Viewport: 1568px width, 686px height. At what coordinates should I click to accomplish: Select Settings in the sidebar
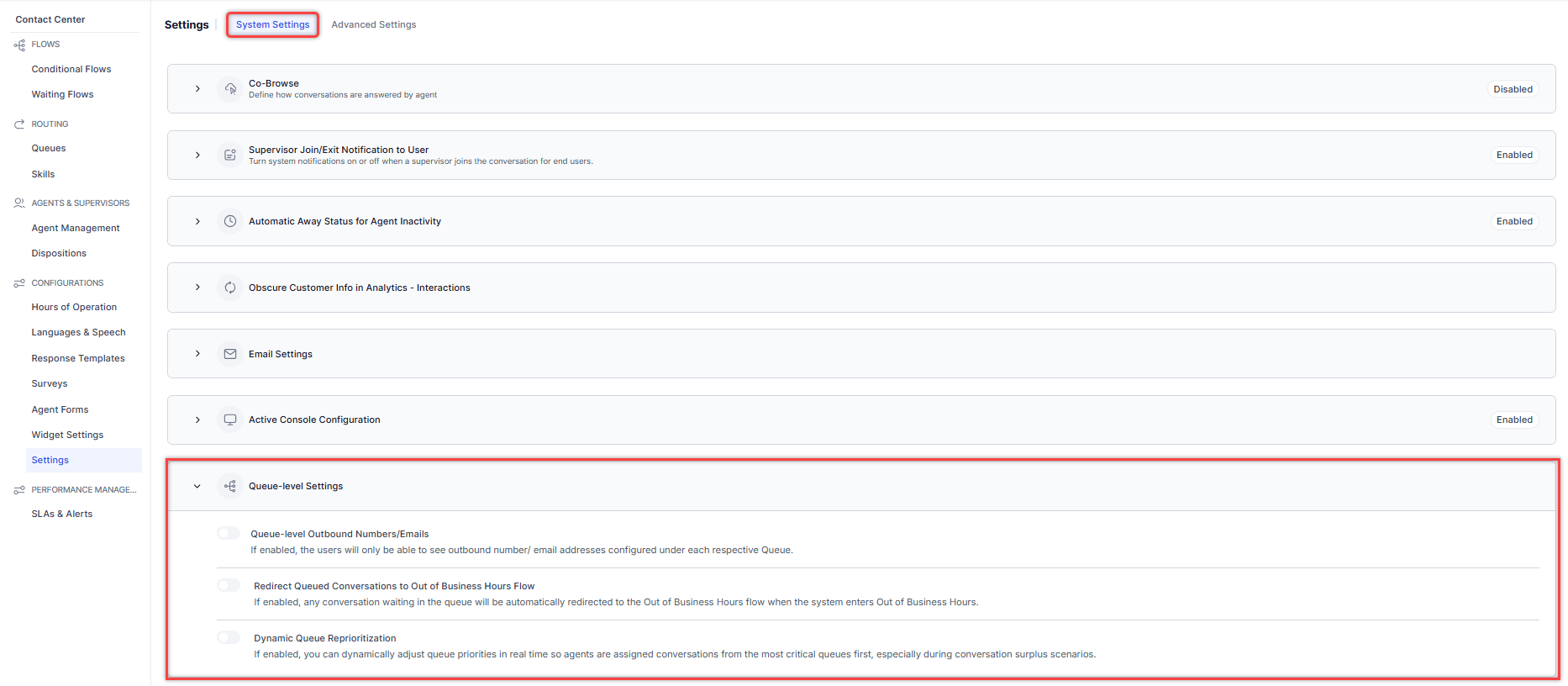click(84, 460)
